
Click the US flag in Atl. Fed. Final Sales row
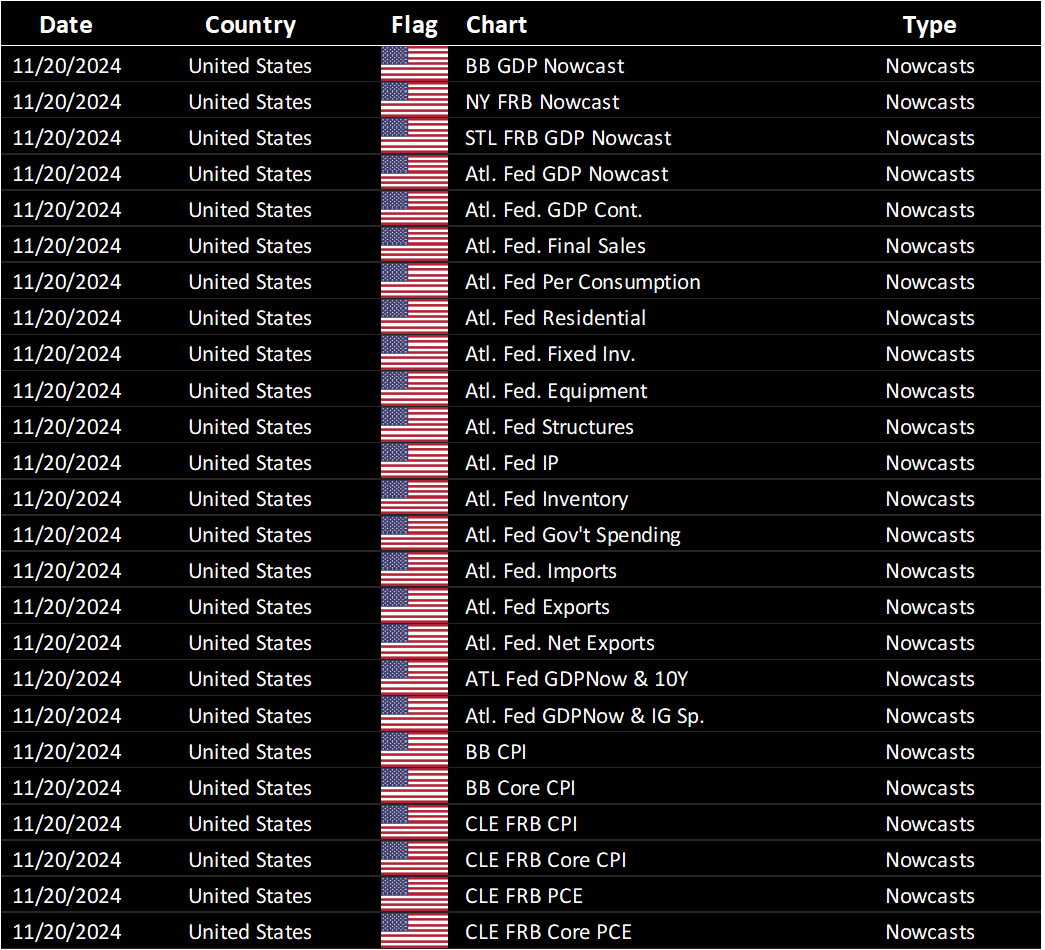pyautogui.click(x=415, y=245)
